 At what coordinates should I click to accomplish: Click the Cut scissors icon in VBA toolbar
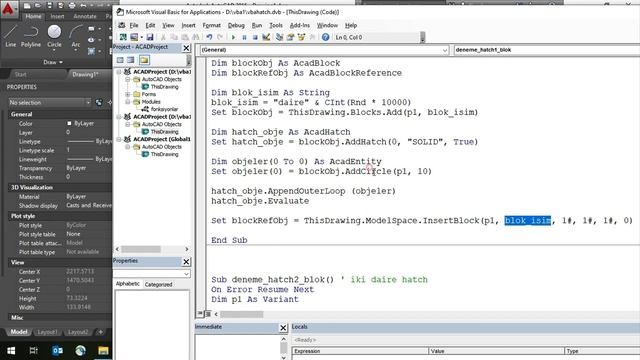pyautogui.click(x=163, y=37)
